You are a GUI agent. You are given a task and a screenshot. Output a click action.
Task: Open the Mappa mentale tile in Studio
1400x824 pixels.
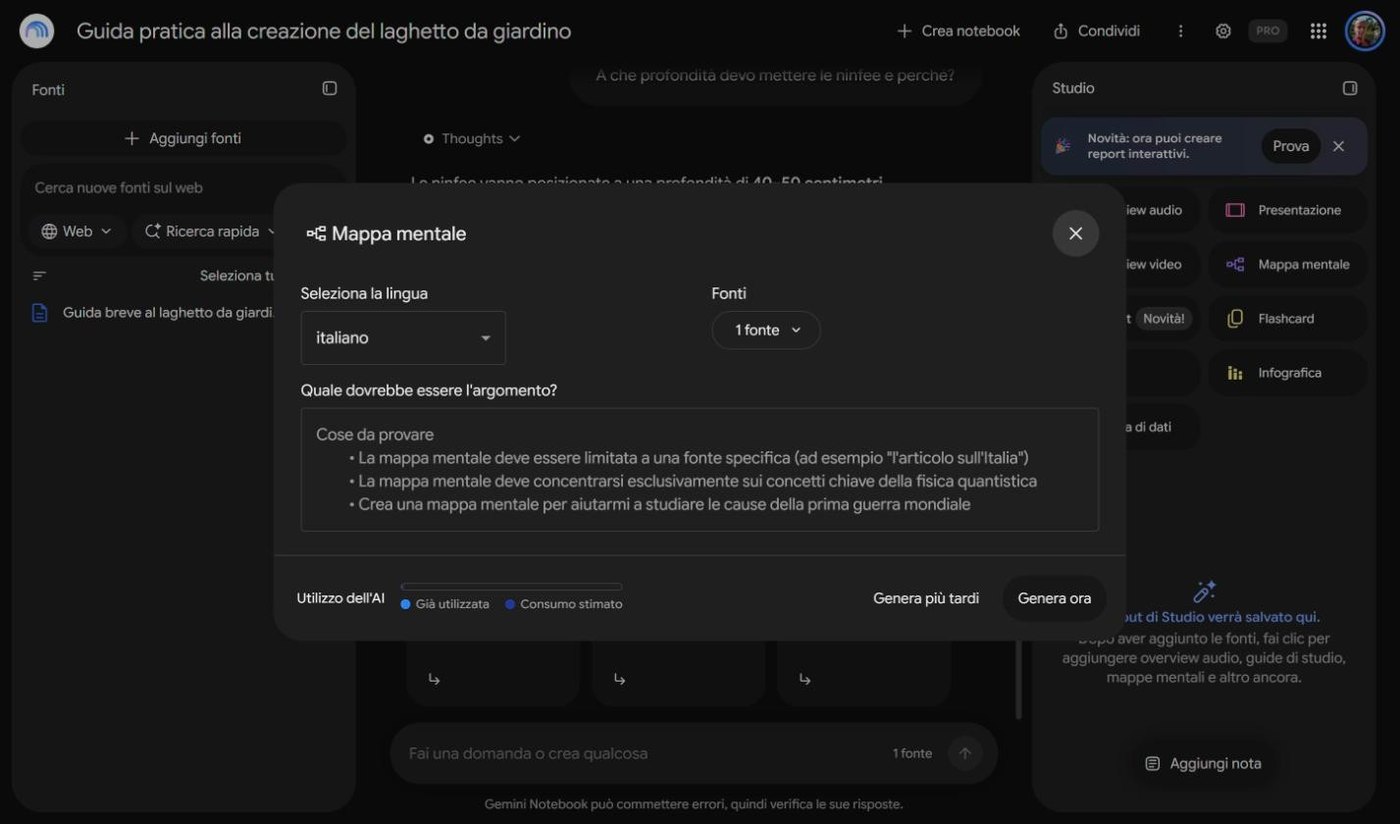tap(1287, 264)
